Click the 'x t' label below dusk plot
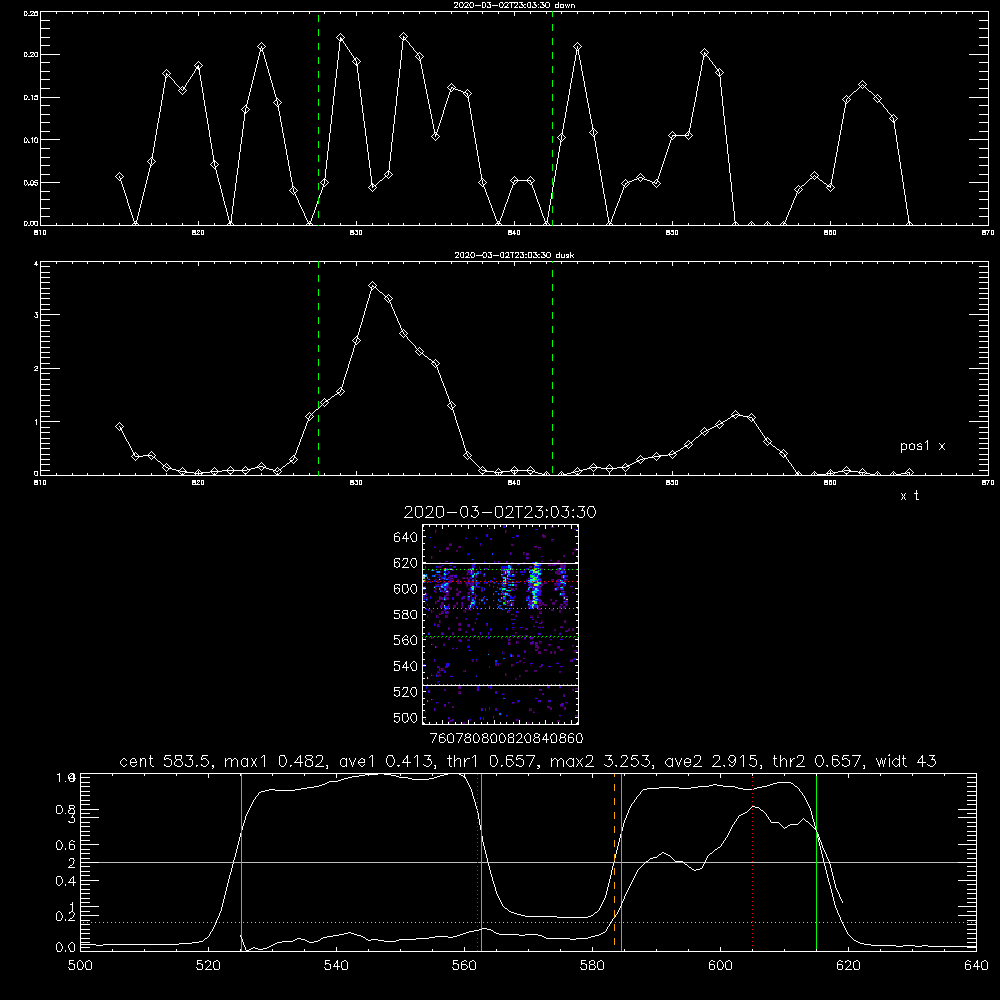The width and height of the screenshot is (1000, 1000). pos(909,496)
